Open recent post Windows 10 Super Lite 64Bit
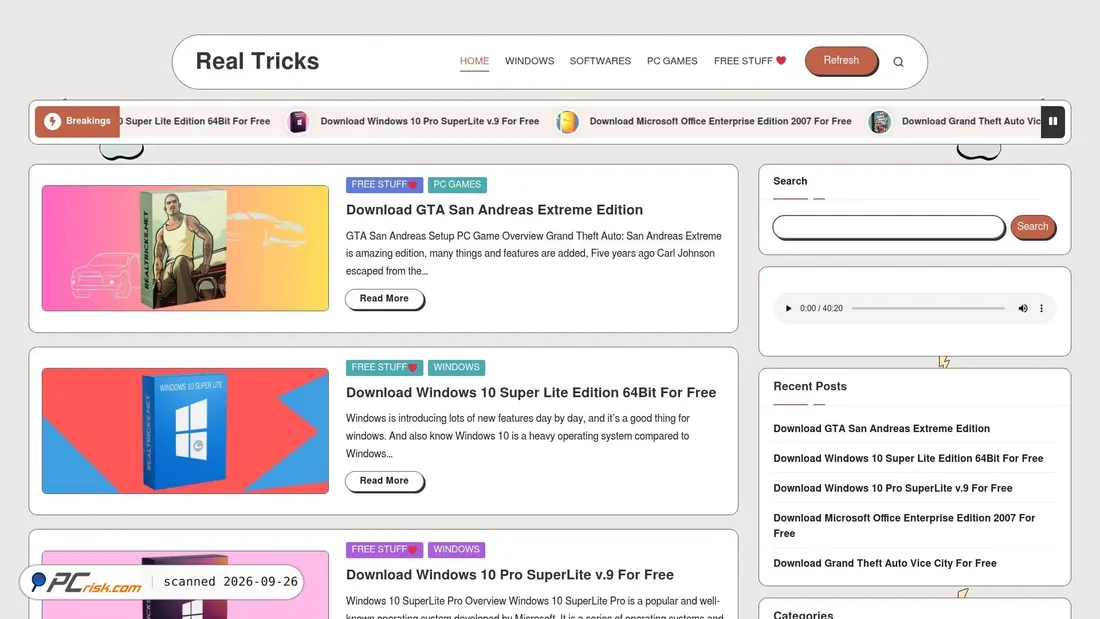Viewport: 1100px width, 619px height. [x=908, y=458]
